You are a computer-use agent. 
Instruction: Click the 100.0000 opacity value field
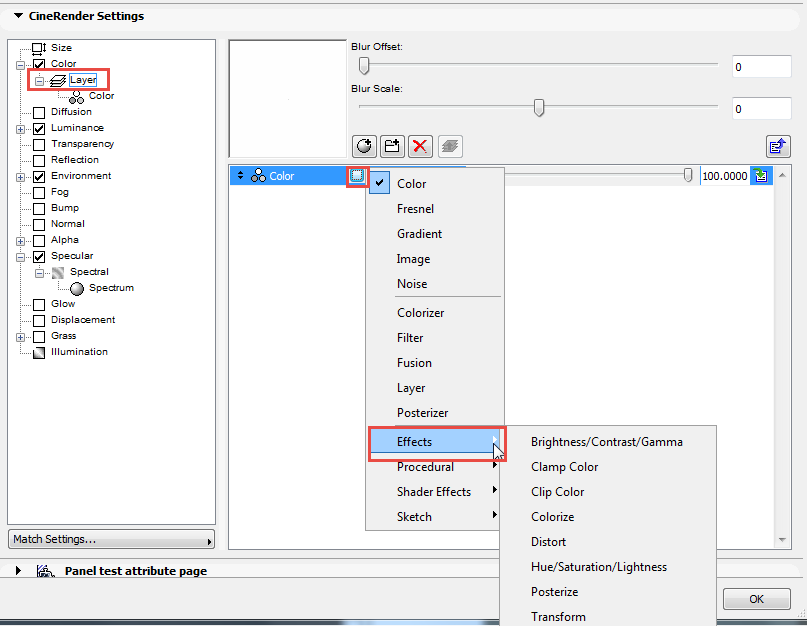[x=725, y=176]
